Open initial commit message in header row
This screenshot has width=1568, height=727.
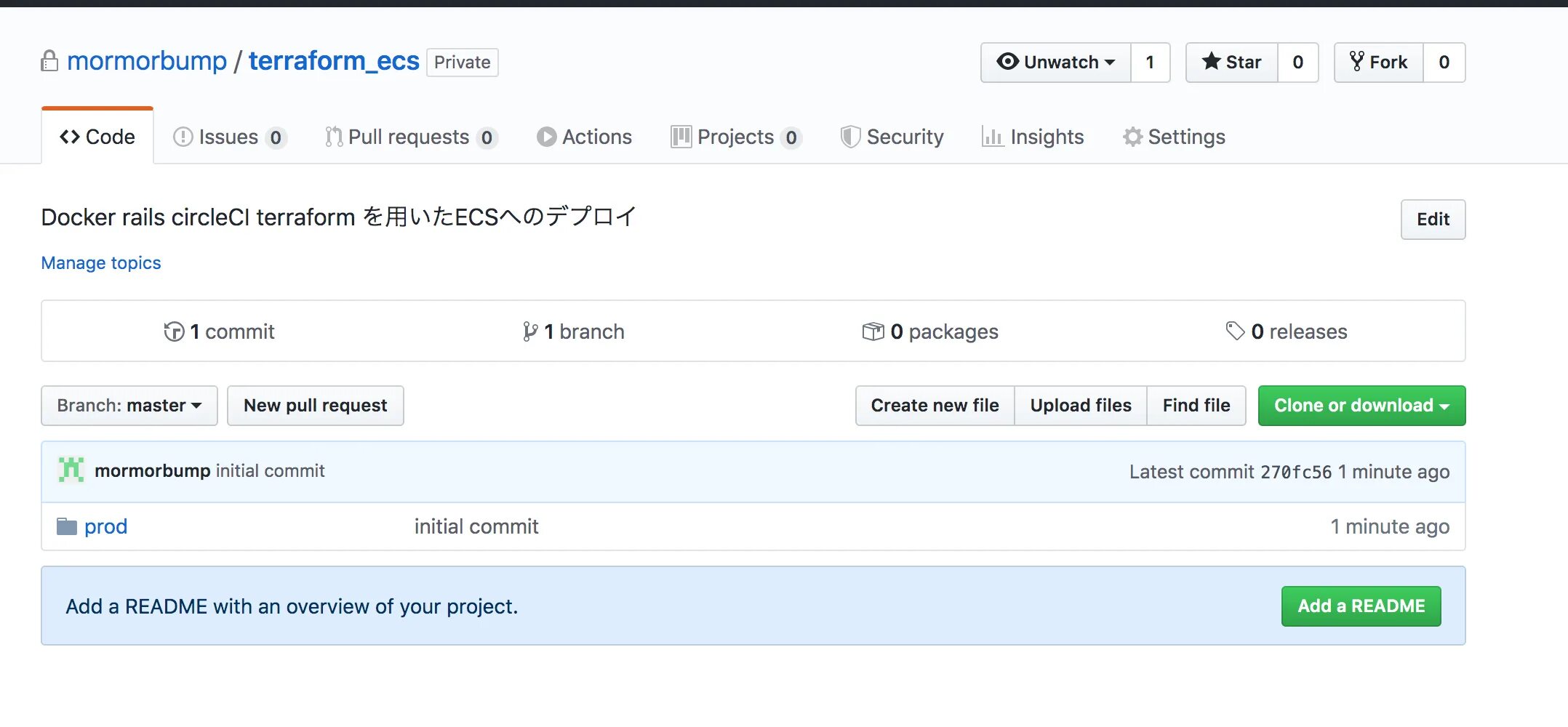click(271, 470)
